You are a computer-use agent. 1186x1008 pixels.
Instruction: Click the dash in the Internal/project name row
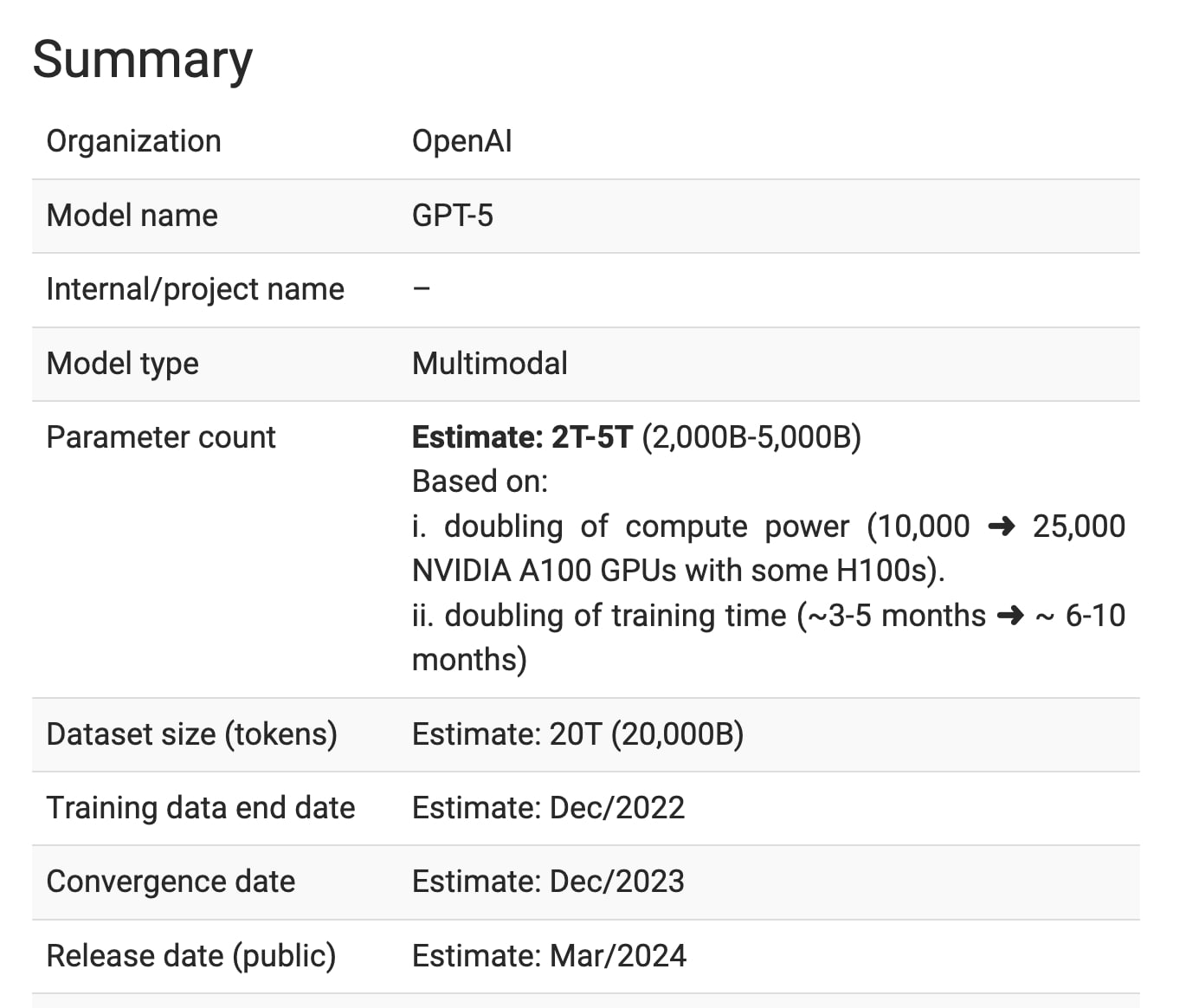tap(421, 289)
